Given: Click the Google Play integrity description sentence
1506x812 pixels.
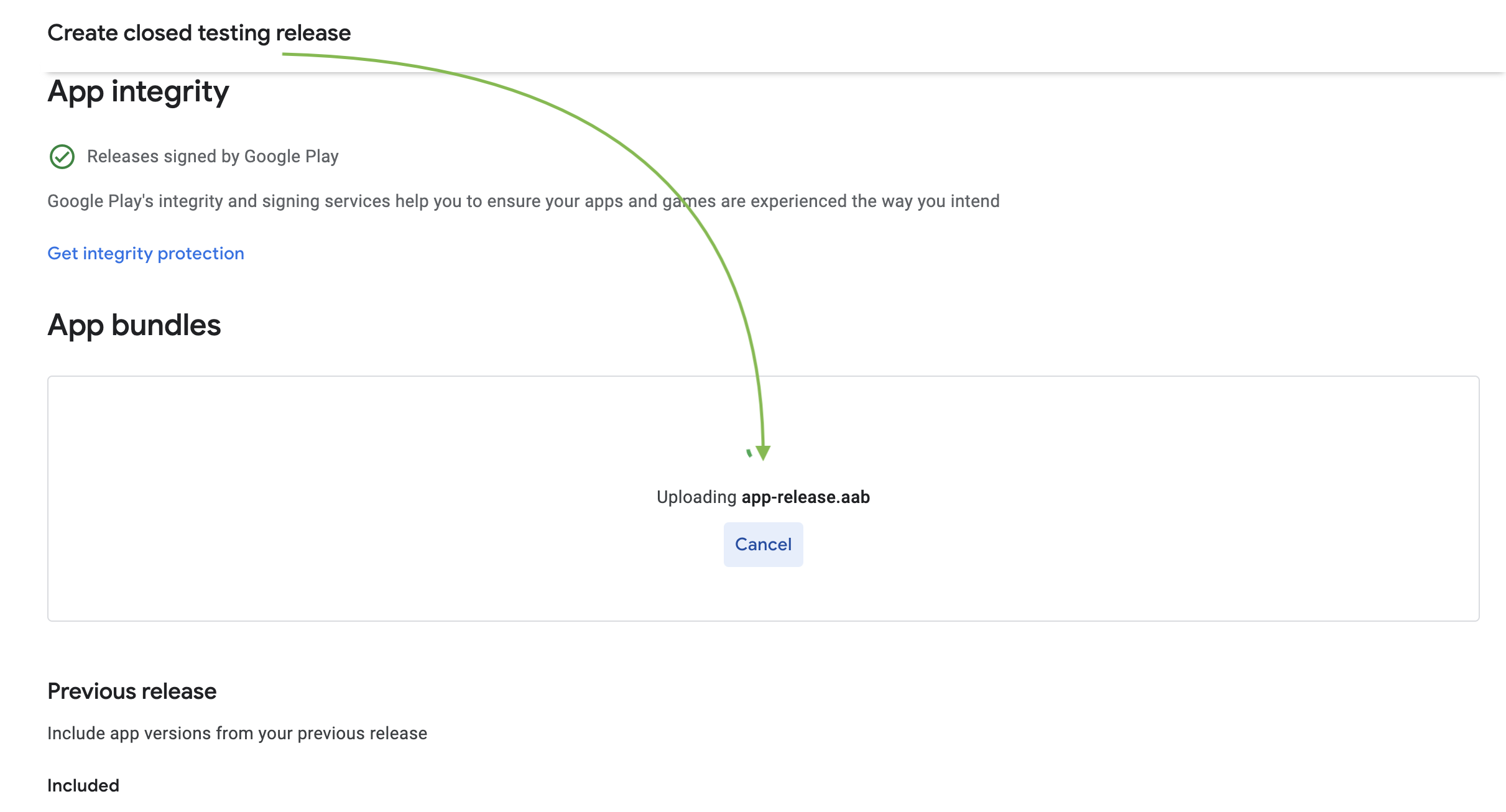Looking at the screenshot, I should [524, 201].
